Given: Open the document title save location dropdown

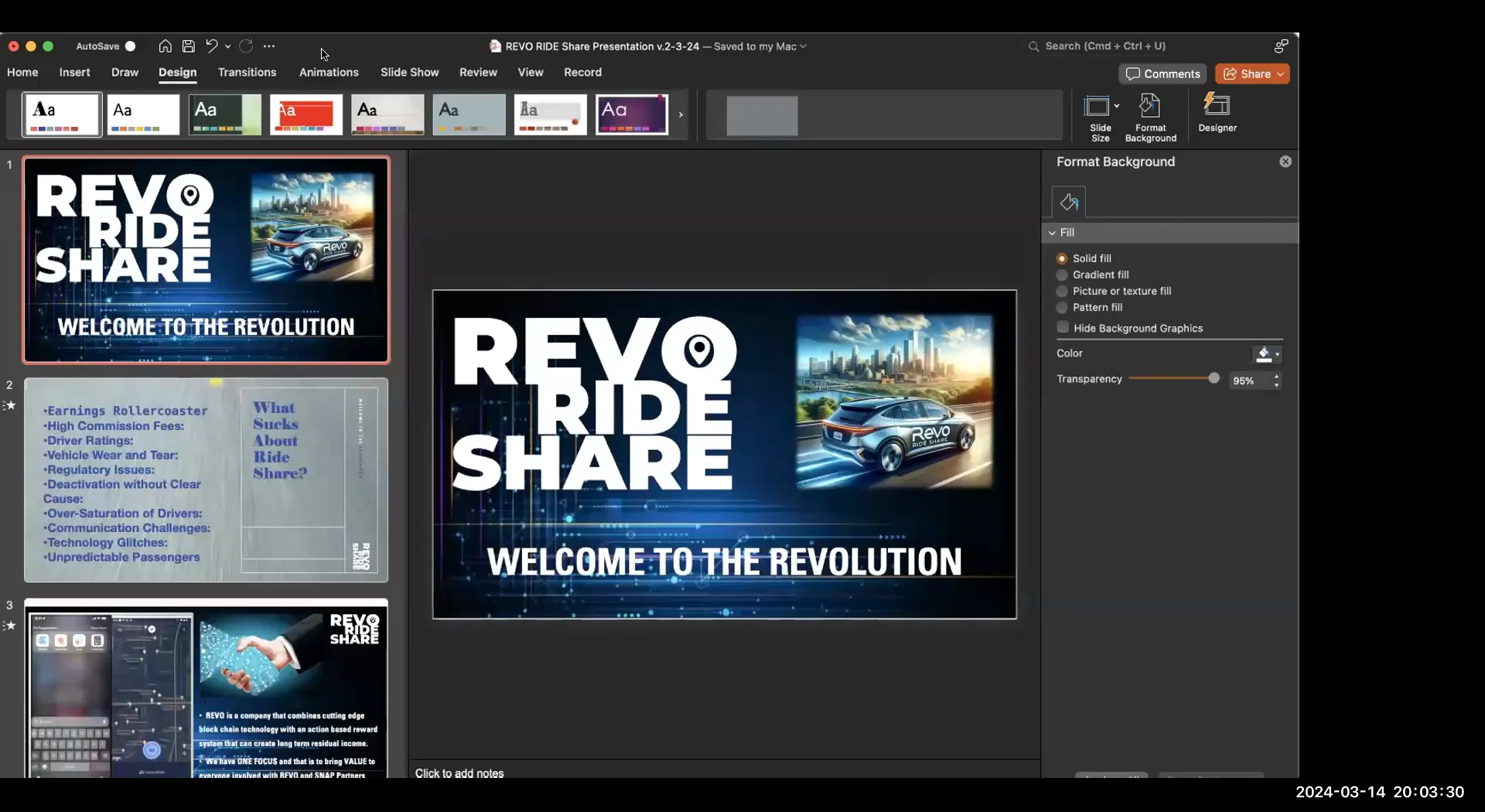Looking at the screenshot, I should click(803, 46).
